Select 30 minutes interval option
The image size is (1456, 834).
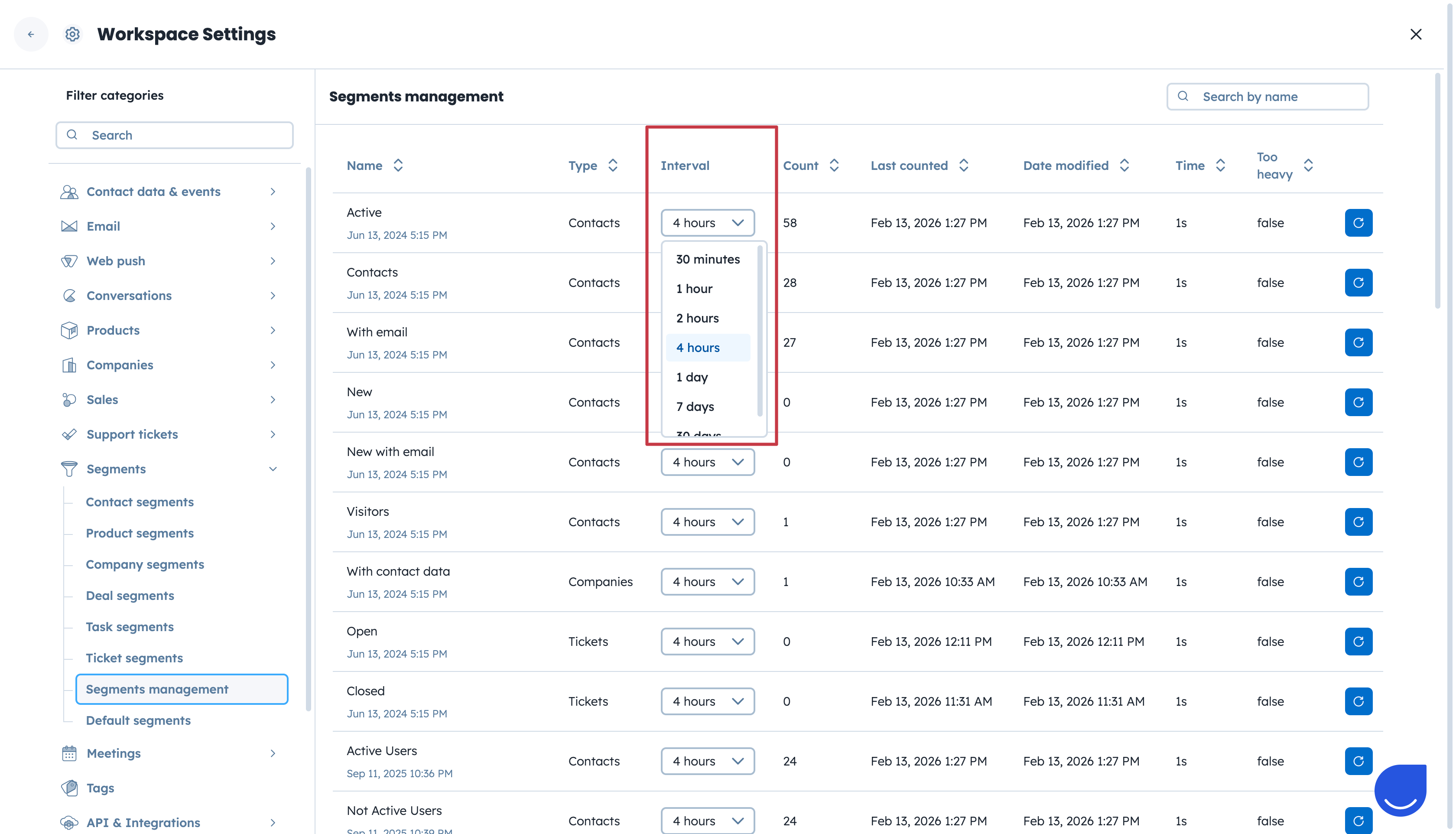tap(707, 260)
